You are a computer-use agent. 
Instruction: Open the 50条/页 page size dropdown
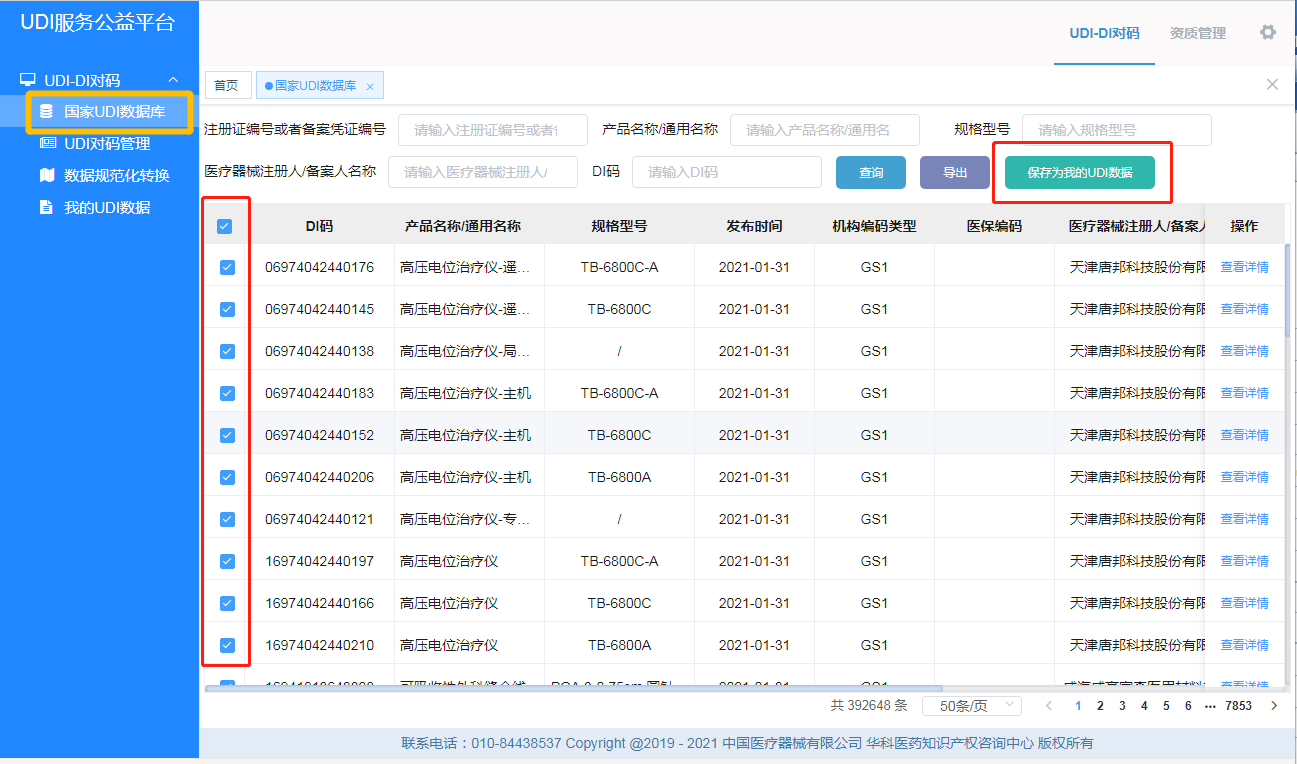click(x=979, y=705)
